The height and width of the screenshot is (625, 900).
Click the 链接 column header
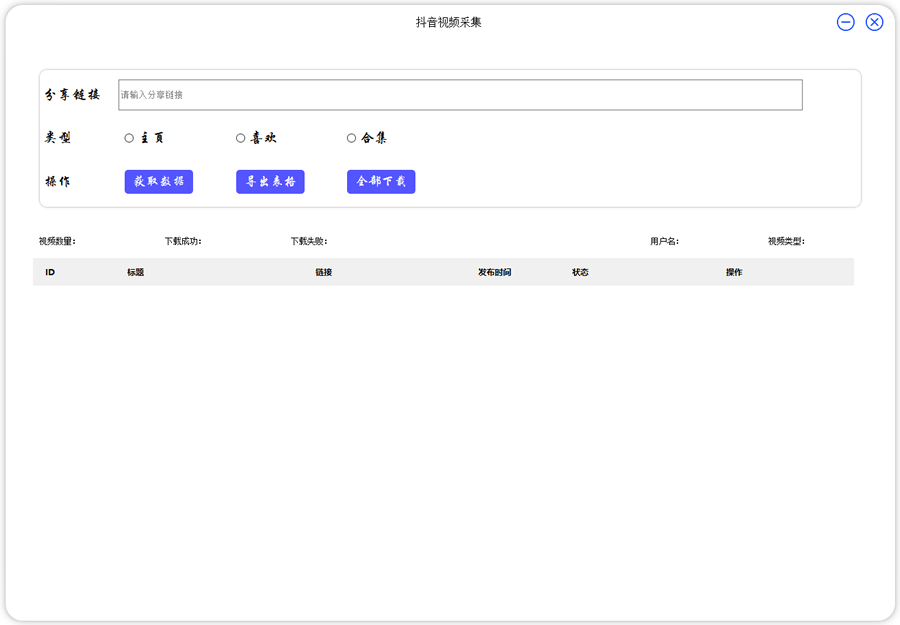tap(323, 272)
